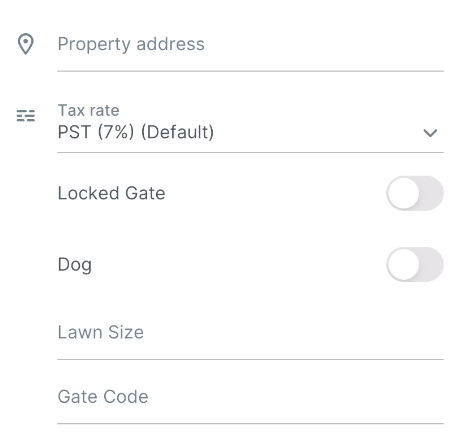Click the Locked Gate toggle knob
Image resolution: width=459 pixels, height=448 pixels.
(403, 193)
